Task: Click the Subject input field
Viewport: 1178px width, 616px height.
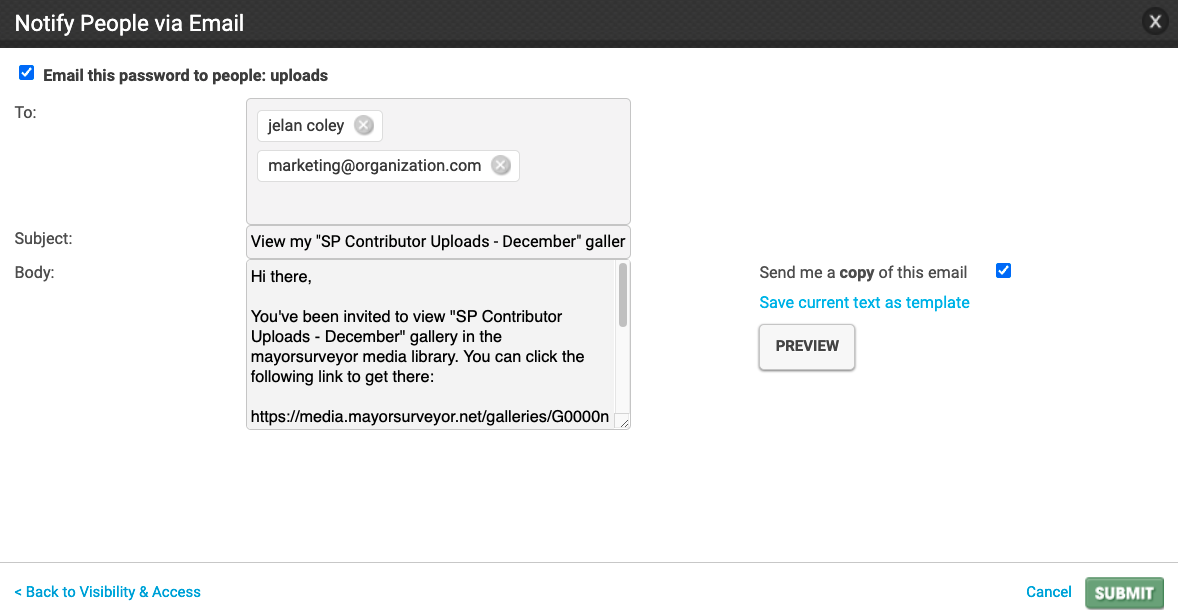Action: coord(438,242)
